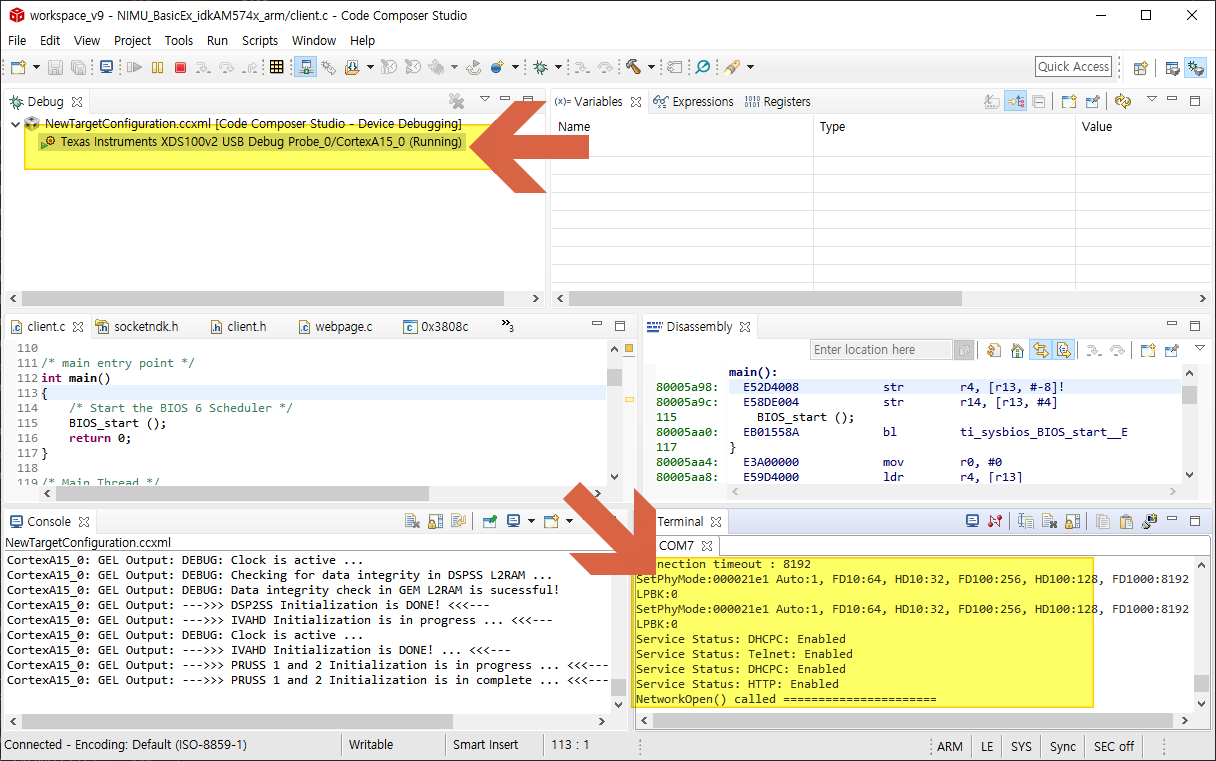Click the yellow Suspend icon
Image resolution: width=1216 pixels, height=761 pixels.
[158, 67]
